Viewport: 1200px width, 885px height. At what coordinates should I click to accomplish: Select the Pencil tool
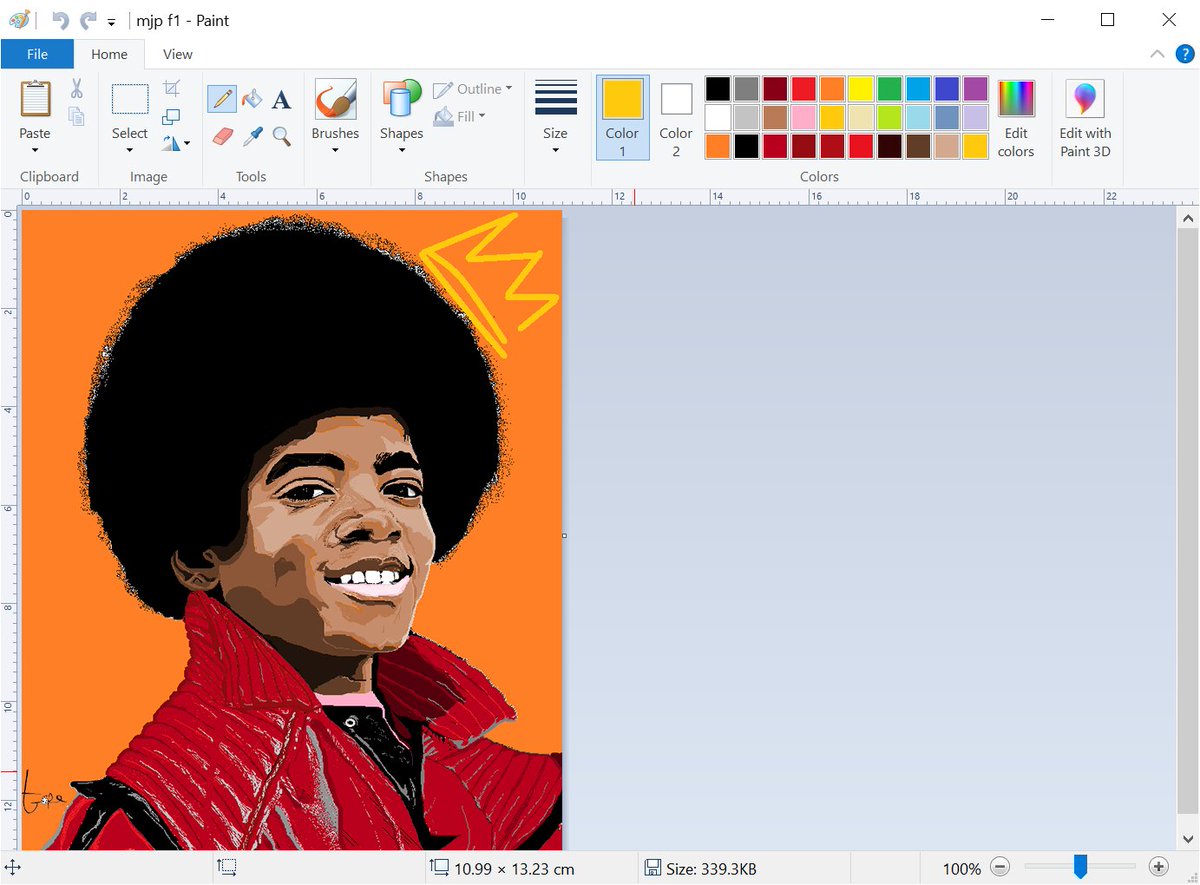222,99
